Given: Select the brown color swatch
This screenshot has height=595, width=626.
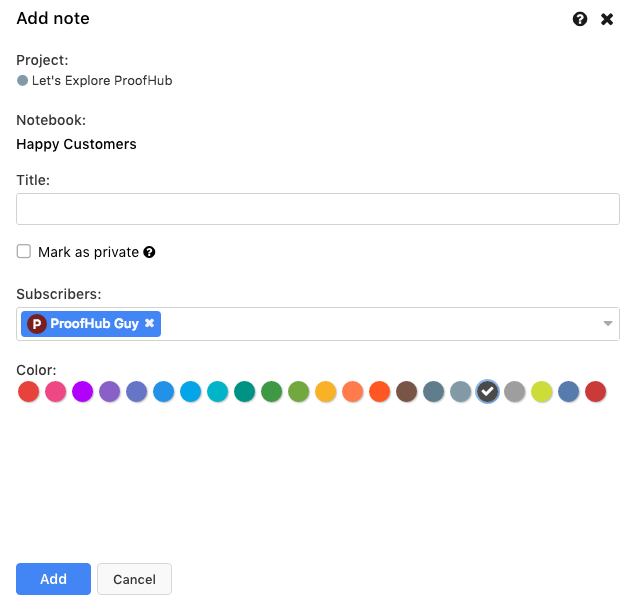Looking at the screenshot, I should point(407,391).
